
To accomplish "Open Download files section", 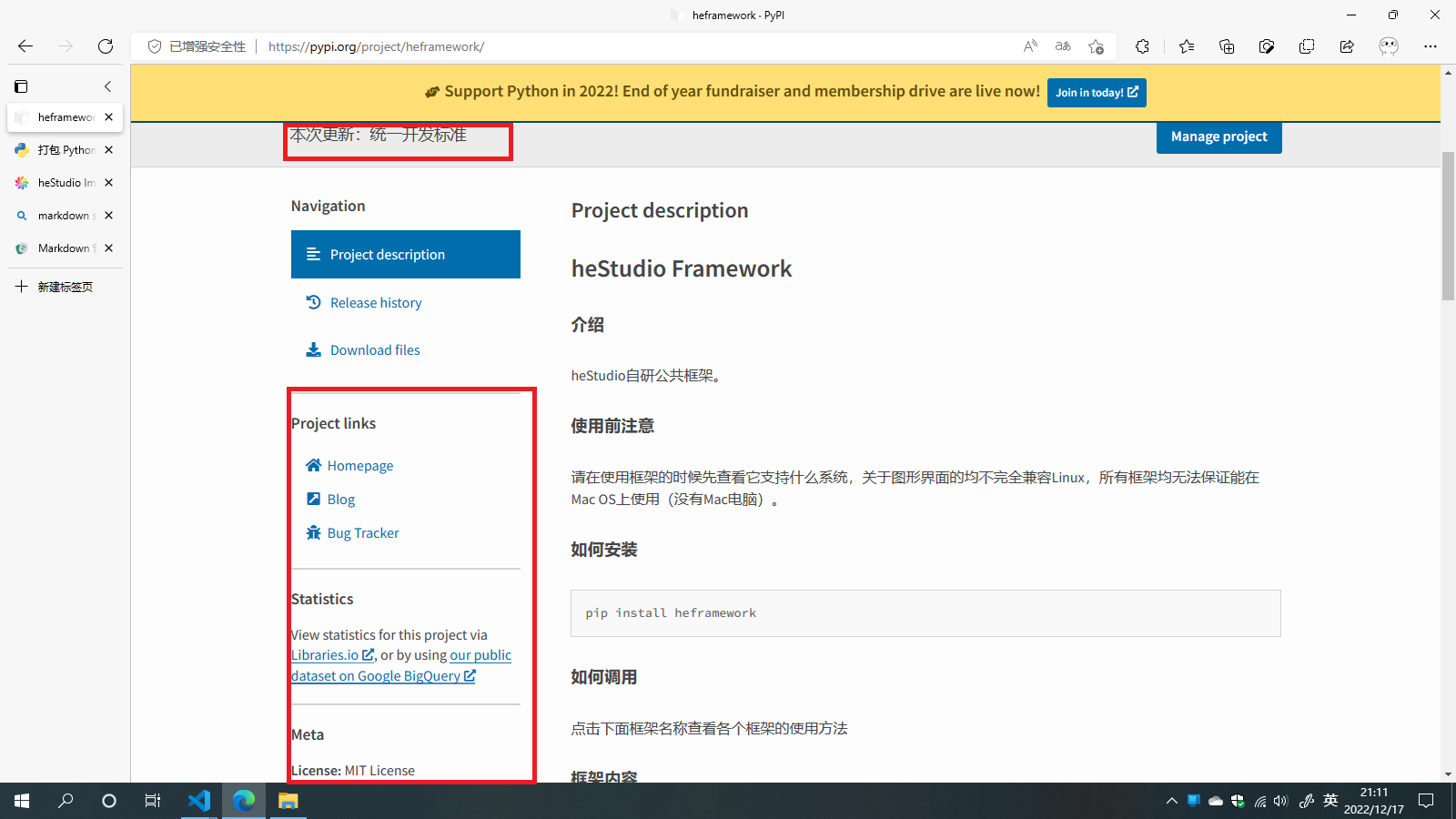I will [375, 350].
